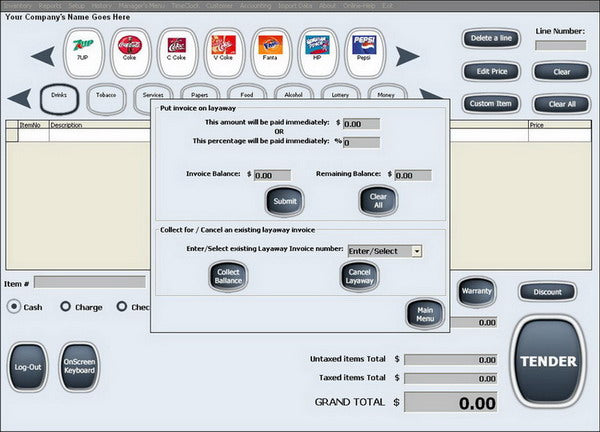Open the Alcohol category
600x432 pixels.
[x=293, y=92]
